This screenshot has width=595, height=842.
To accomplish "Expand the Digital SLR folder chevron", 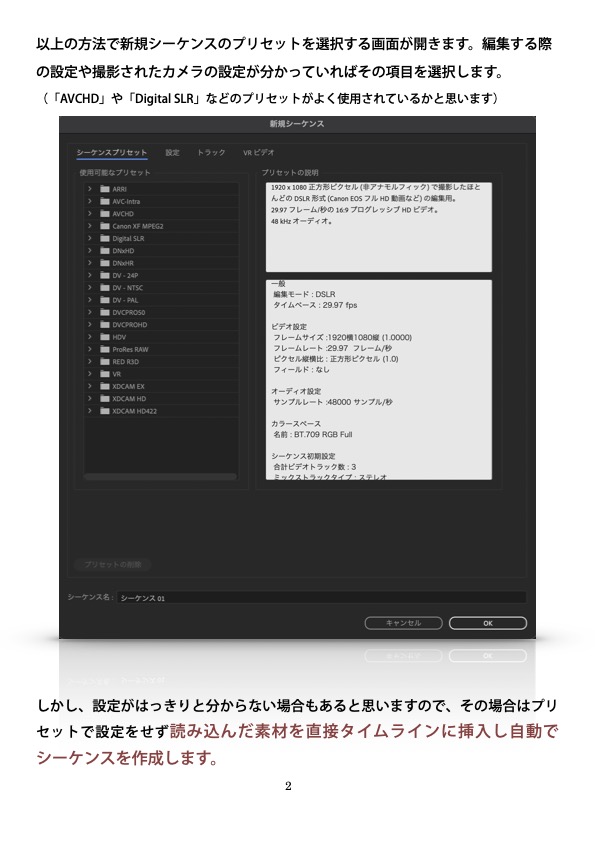I will click(x=90, y=238).
